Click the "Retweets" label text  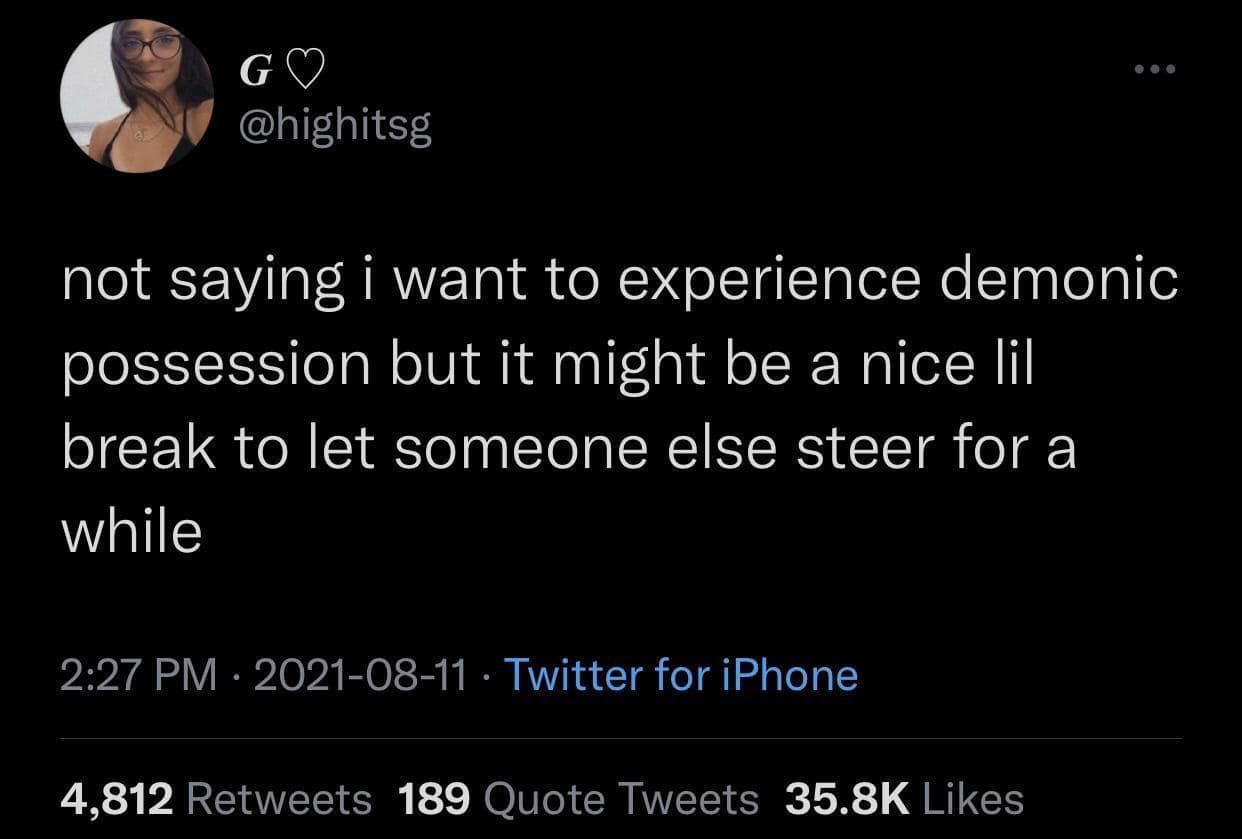[x=279, y=798]
